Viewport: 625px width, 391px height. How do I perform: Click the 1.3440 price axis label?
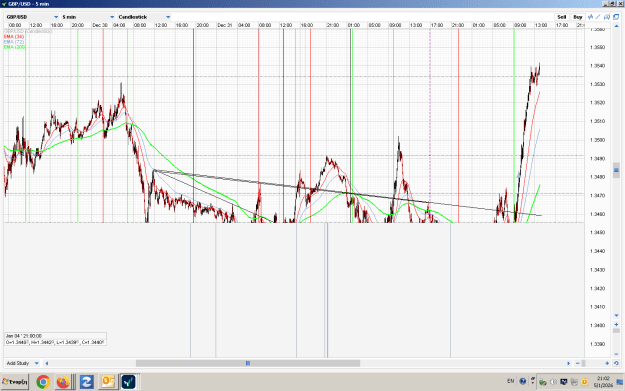point(597,251)
